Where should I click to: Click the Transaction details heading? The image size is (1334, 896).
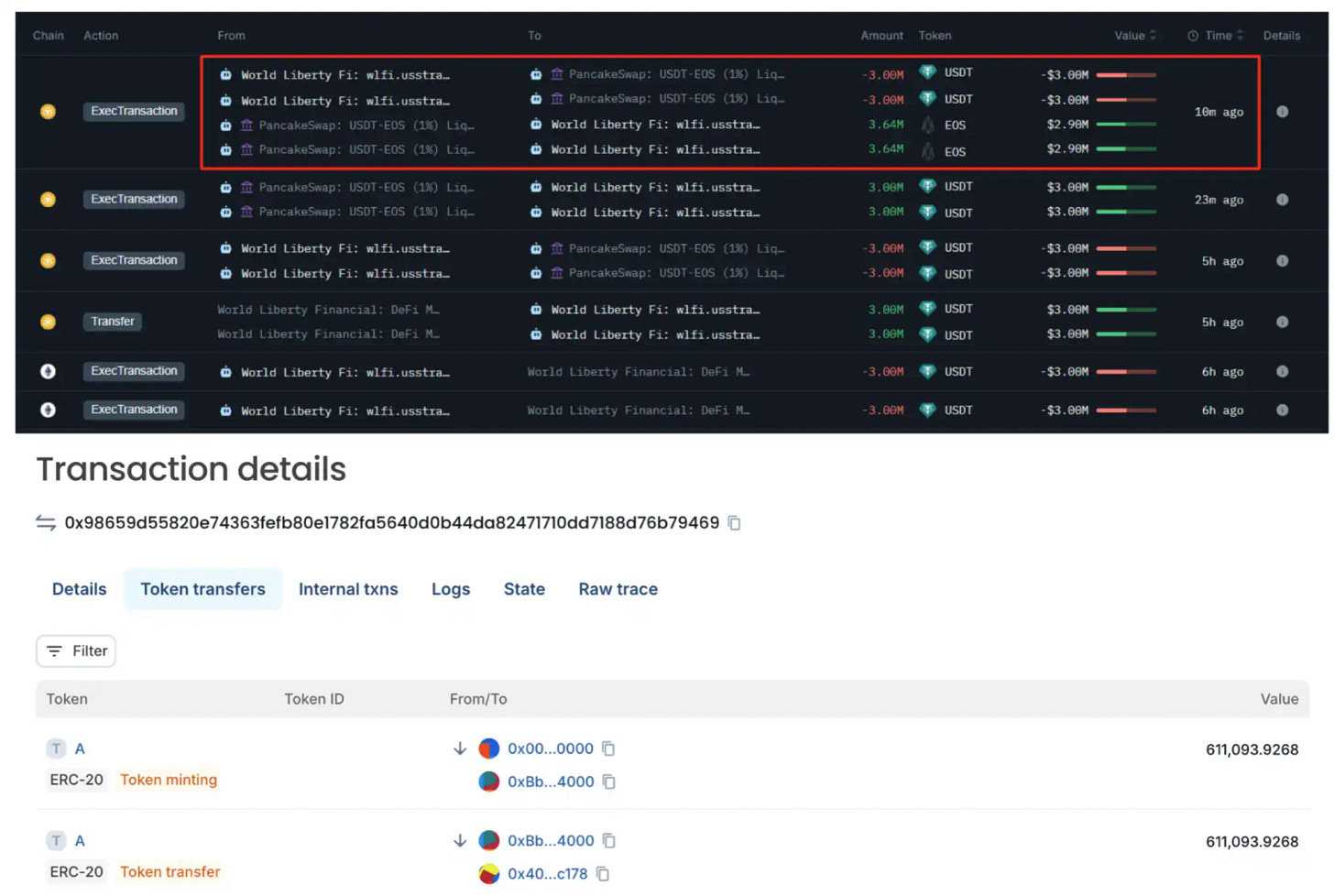191,470
